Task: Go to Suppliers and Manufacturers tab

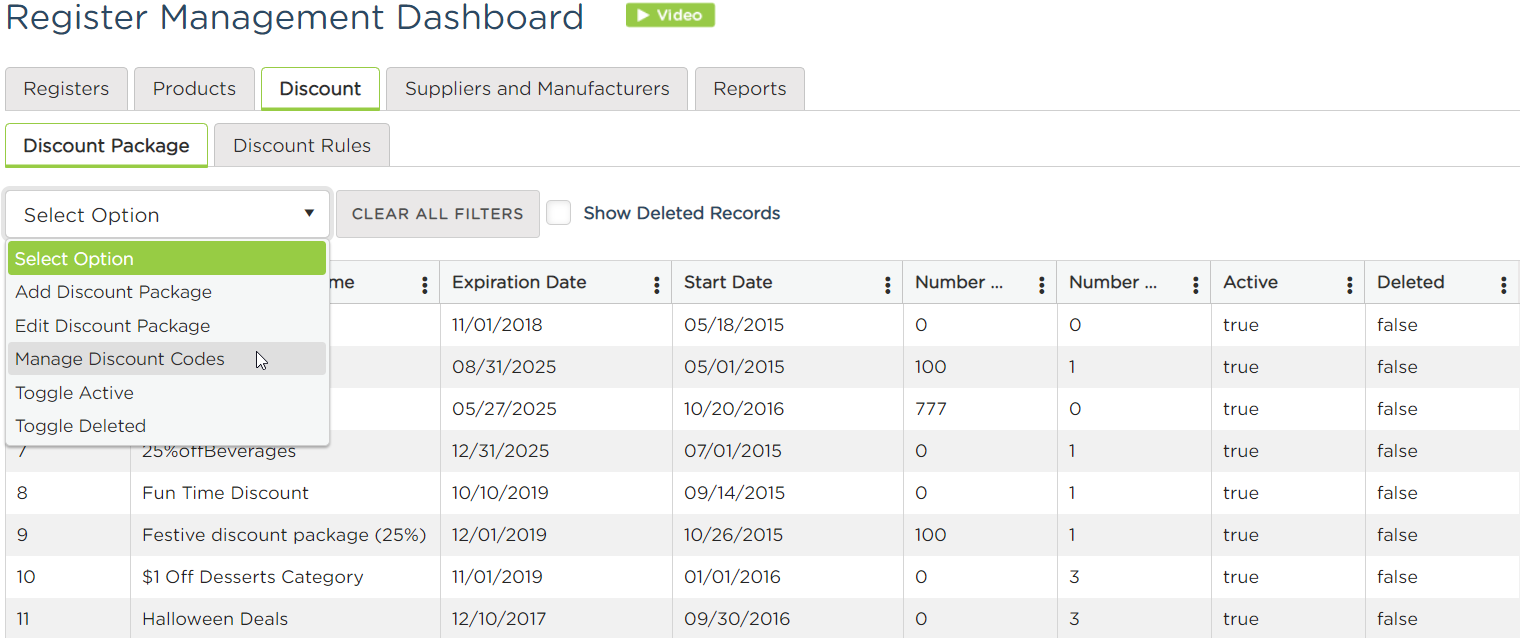Action: tap(537, 89)
